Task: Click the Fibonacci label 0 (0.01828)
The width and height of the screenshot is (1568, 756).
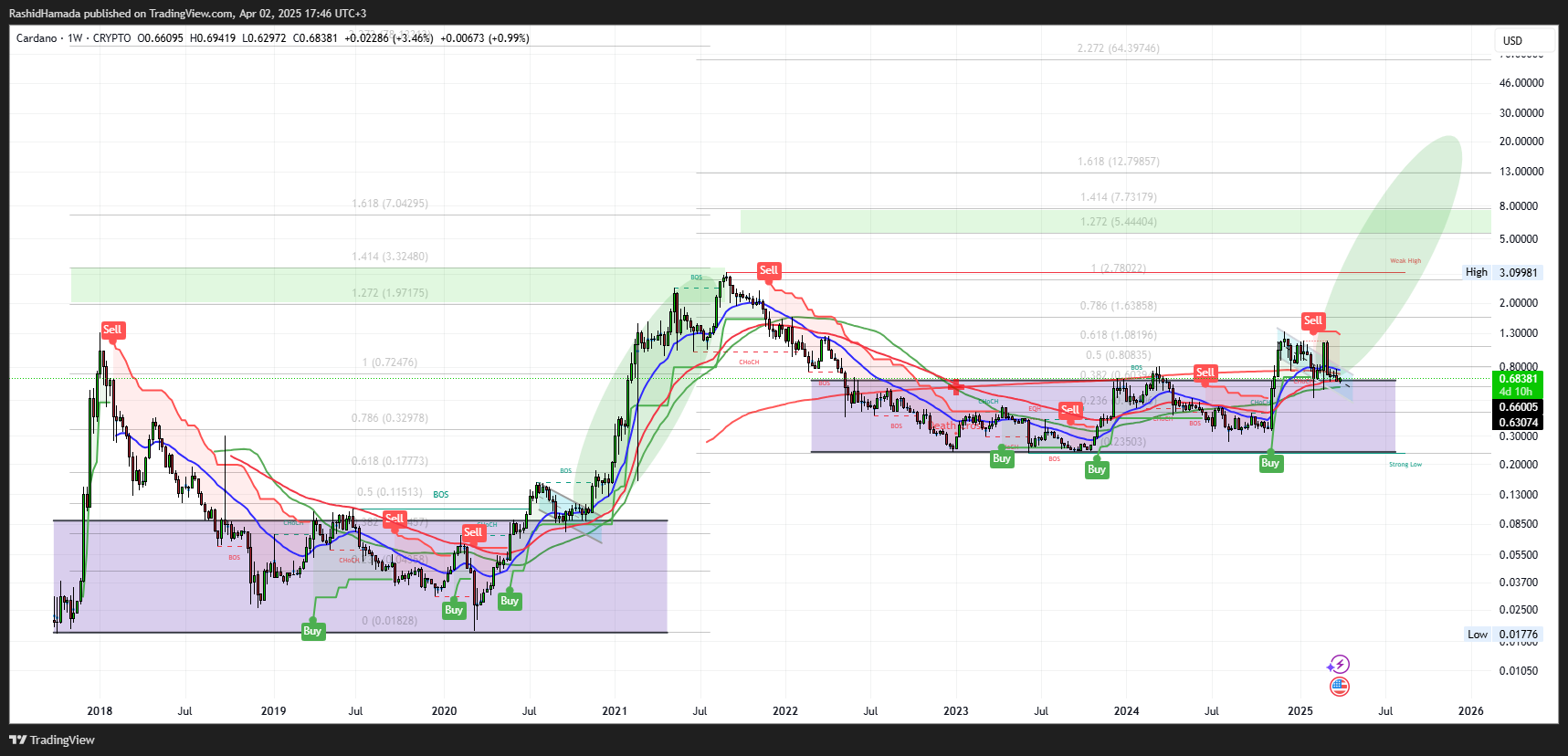Action: (390, 621)
